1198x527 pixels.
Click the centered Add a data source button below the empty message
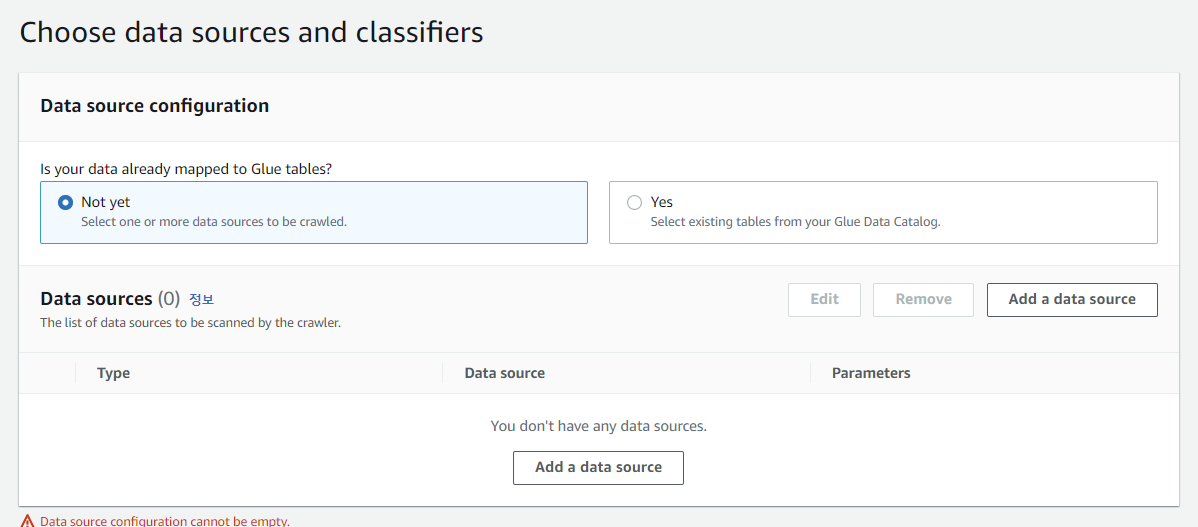pyautogui.click(x=598, y=467)
